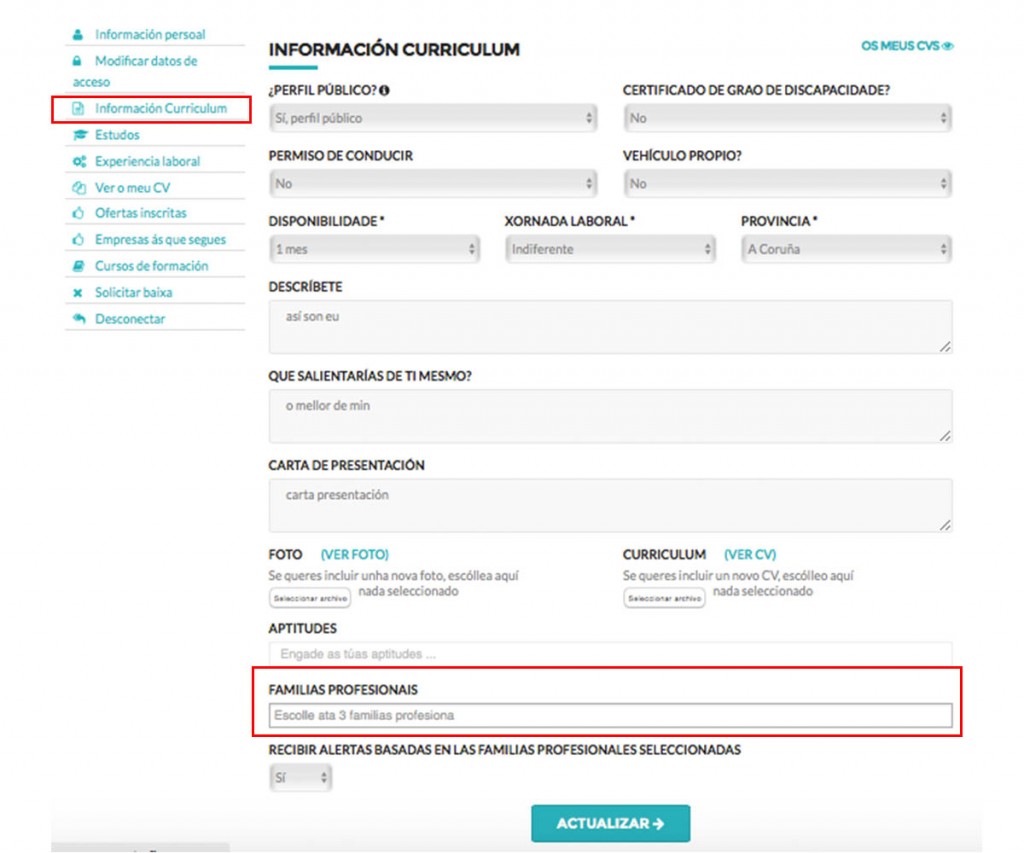Open the Recibir alertas dropdown showing Sí

[x=300, y=778]
